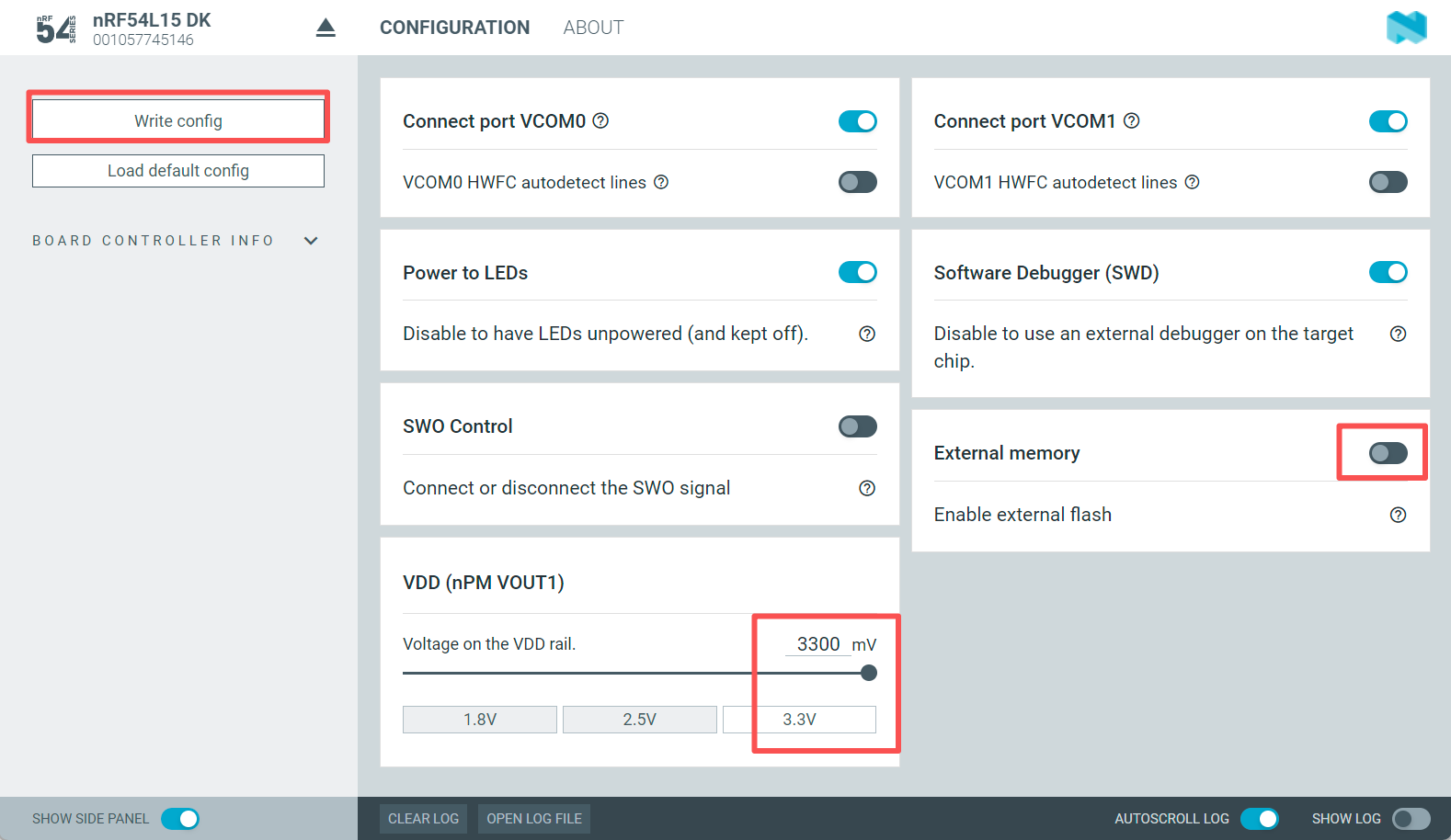Click help icon for Enable external flash
Viewport: 1451px width, 840px height.
pyautogui.click(x=1398, y=515)
